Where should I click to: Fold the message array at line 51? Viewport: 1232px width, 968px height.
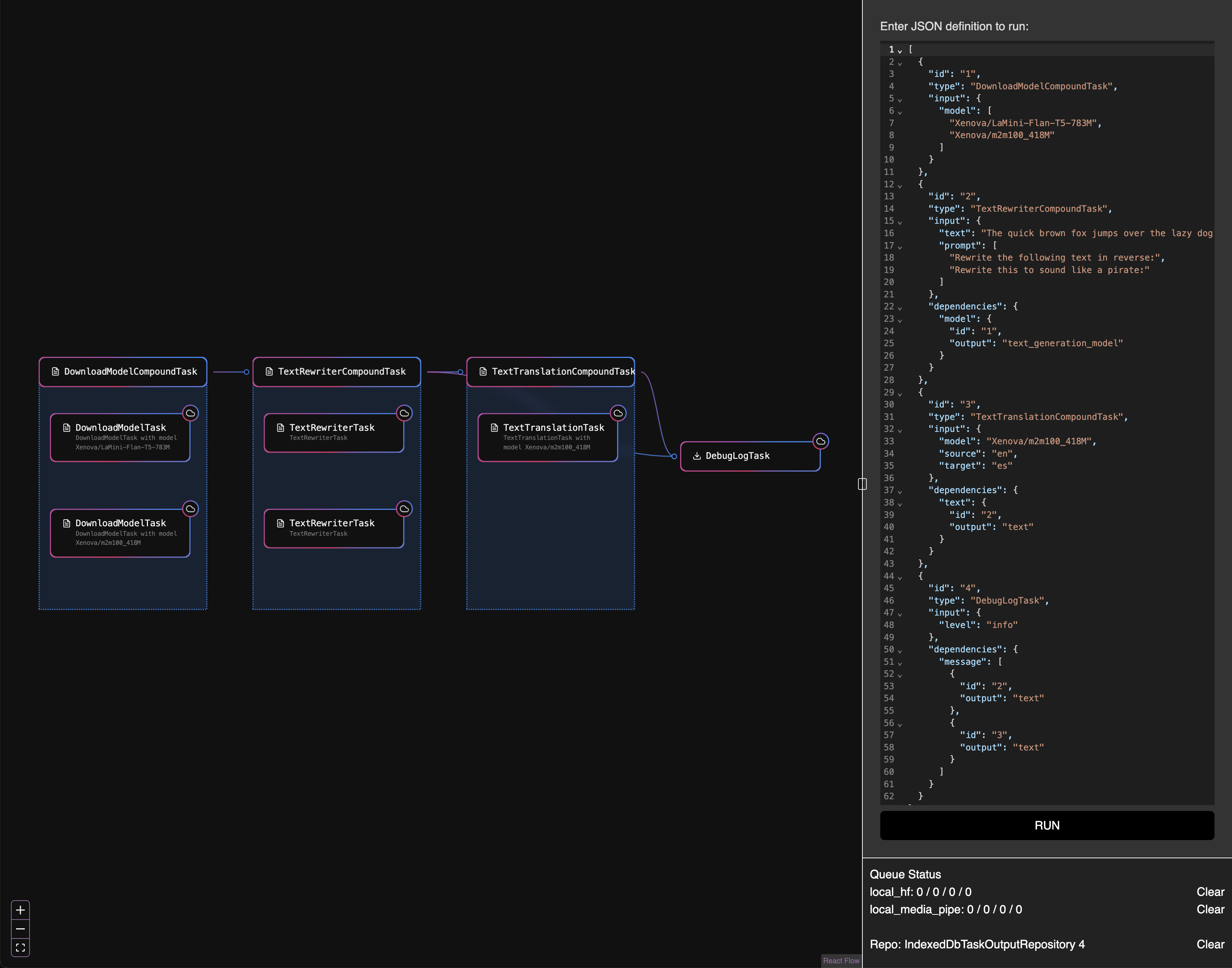900,663
